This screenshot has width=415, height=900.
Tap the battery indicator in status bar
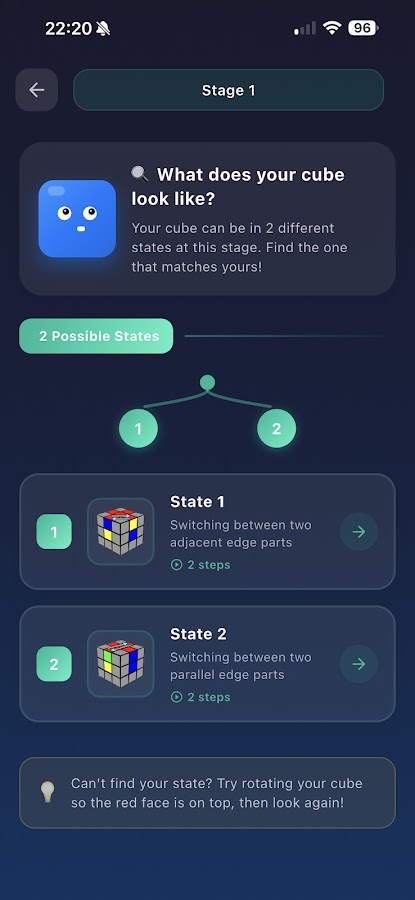click(x=363, y=28)
